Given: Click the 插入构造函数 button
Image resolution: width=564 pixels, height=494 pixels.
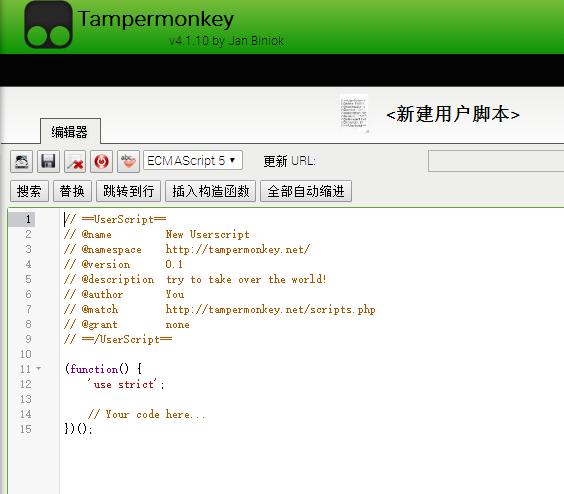Looking at the screenshot, I should click(x=210, y=191).
